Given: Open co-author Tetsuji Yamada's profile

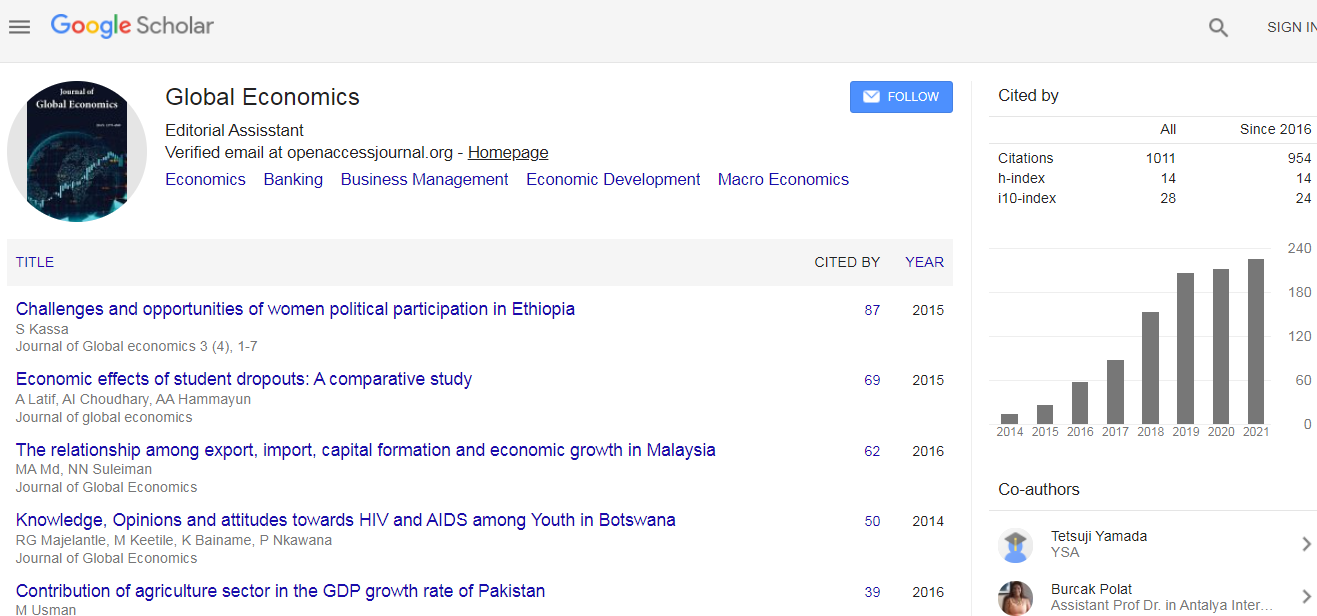Looking at the screenshot, I should (x=1099, y=536).
